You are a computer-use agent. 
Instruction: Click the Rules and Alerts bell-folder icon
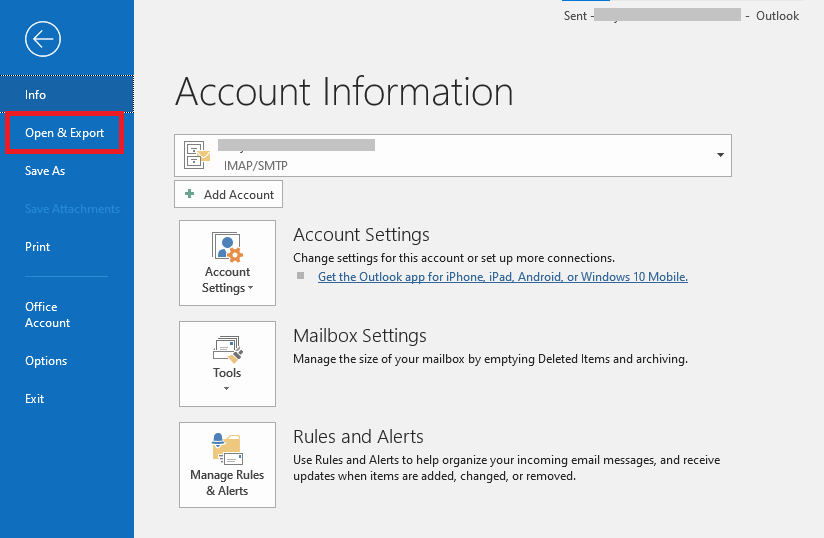[227, 449]
